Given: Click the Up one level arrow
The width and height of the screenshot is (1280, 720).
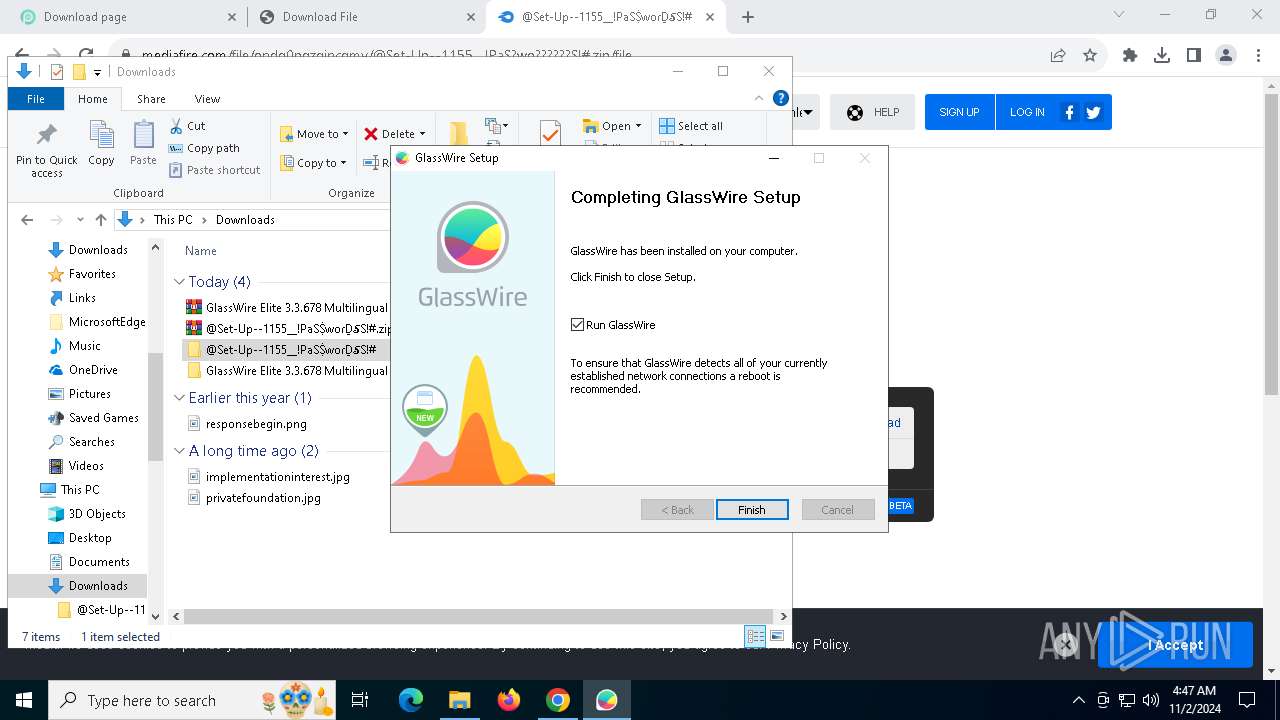Looking at the screenshot, I should pyautogui.click(x=101, y=220).
